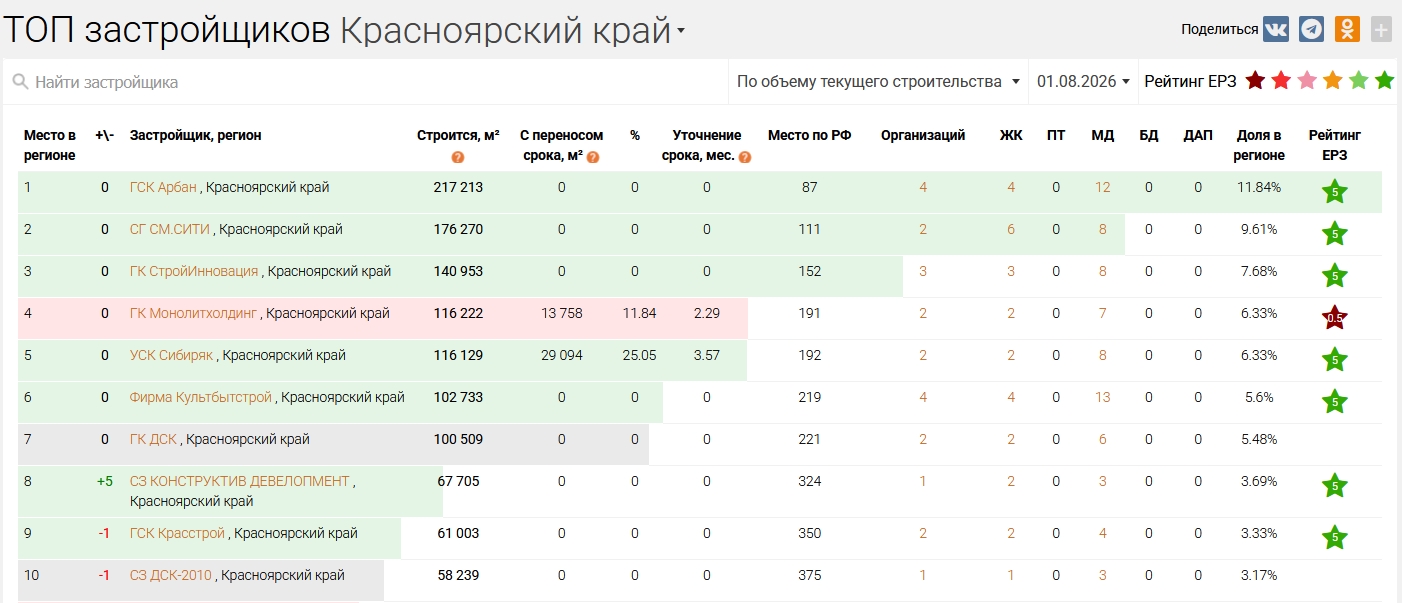The width and height of the screenshot is (1402, 603).
Task: Open developer УСК Сибиряк
Action: pyautogui.click(x=171, y=355)
